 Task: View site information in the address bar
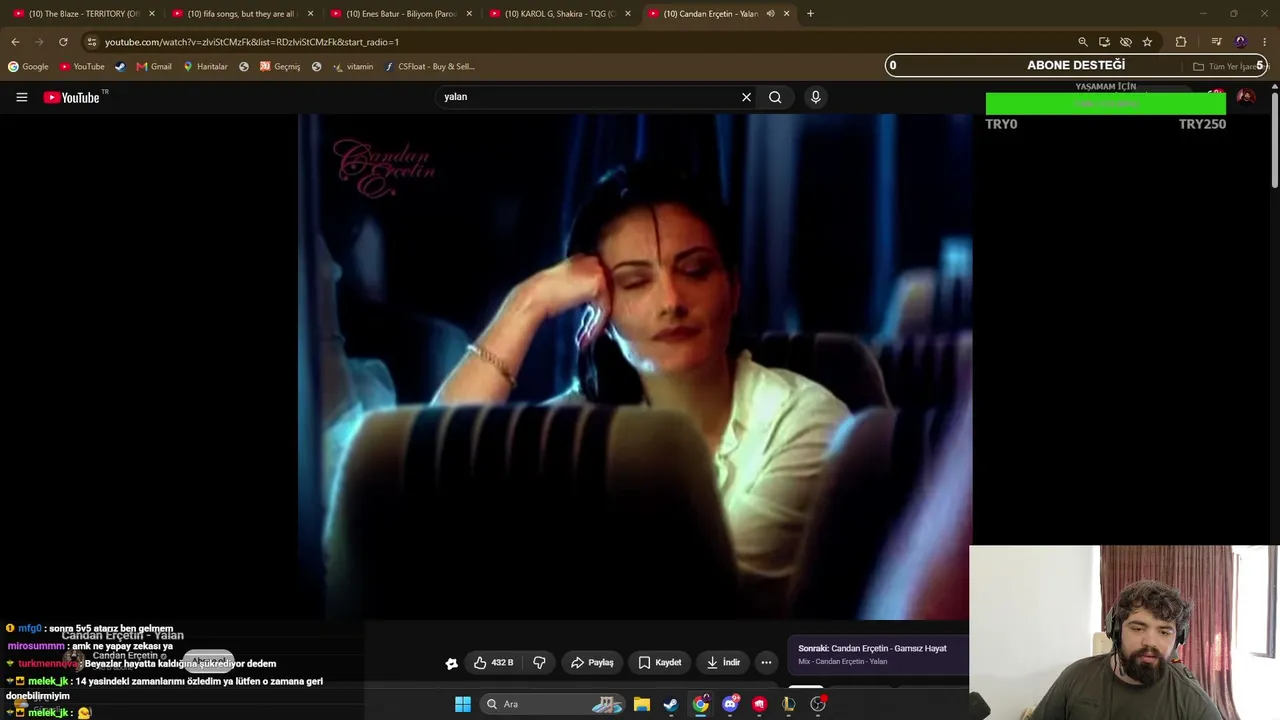92,42
